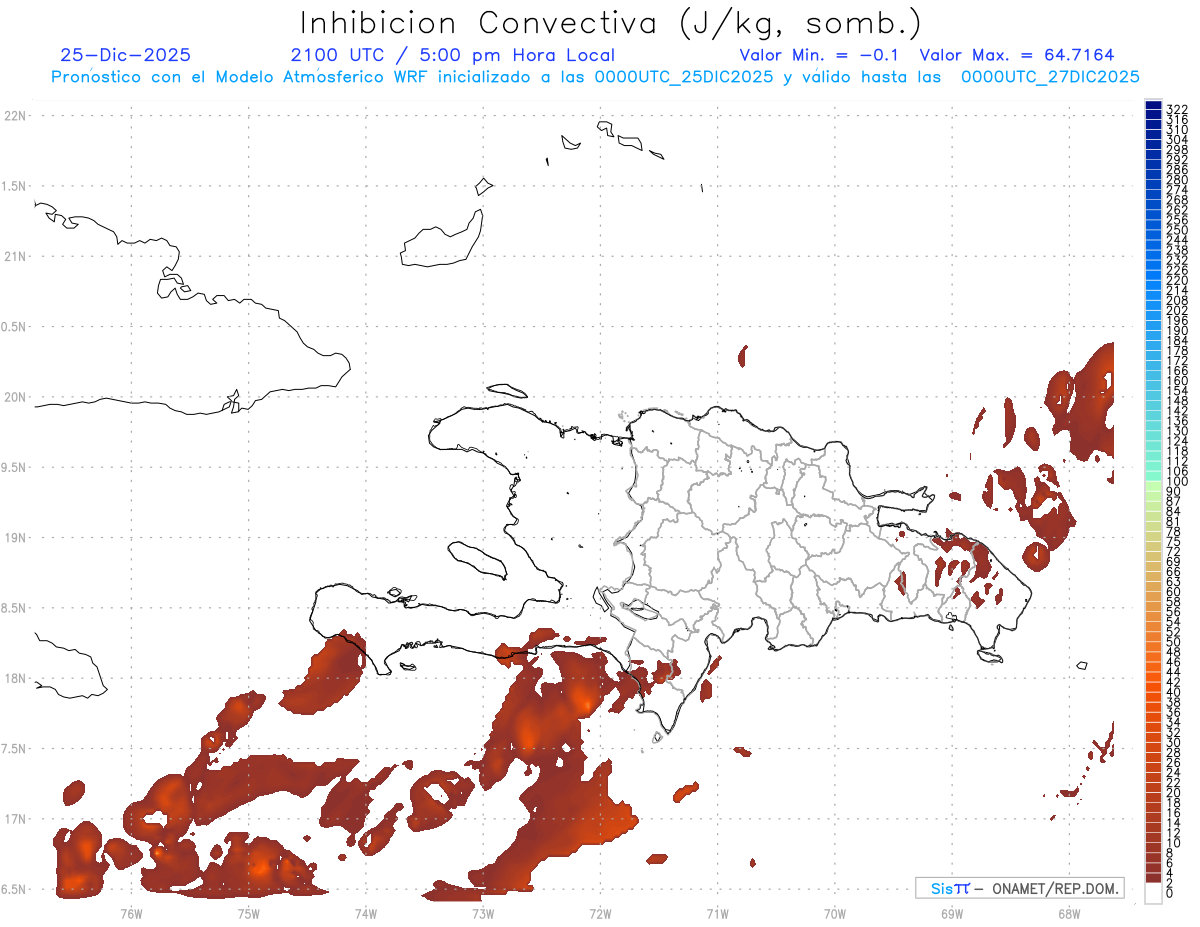
Task: Click the '76W' longitude label
Action: tap(131, 912)
